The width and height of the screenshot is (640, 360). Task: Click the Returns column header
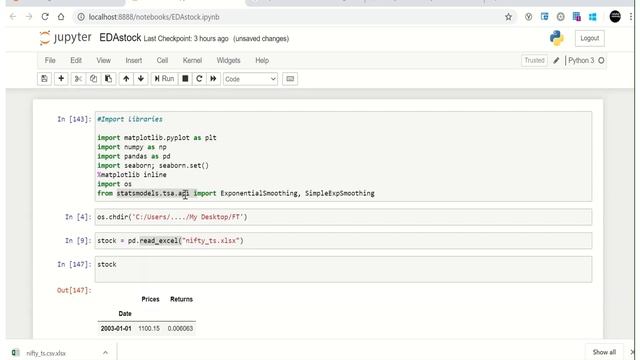click(x=181, y=299)
